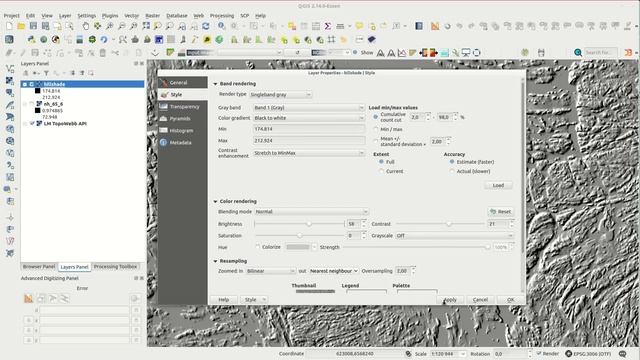Click the Apply button
The height and width of the screenshot is (360, 640).
coord(450,300)
